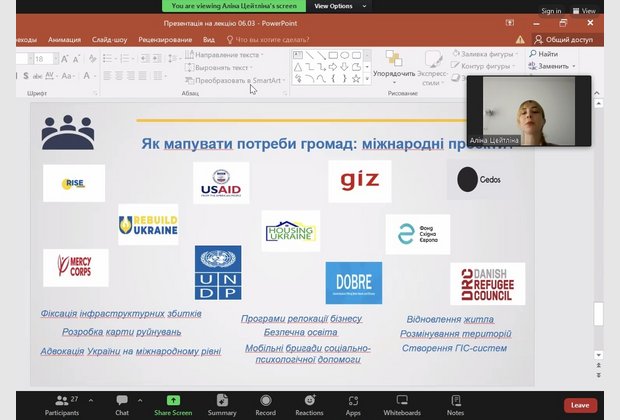This screenshot has height=420, width=620.
Task: Open Zoom Whiteboards
Action: coord(402,405)
